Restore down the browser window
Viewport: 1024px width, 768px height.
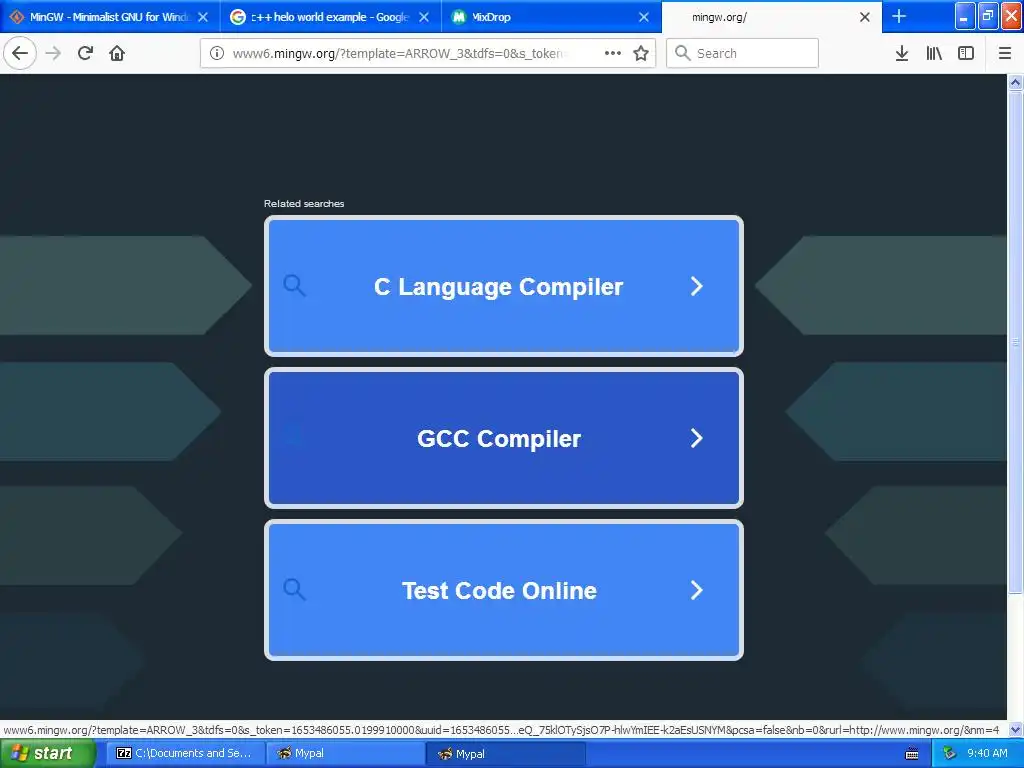[x=987, y=16]
